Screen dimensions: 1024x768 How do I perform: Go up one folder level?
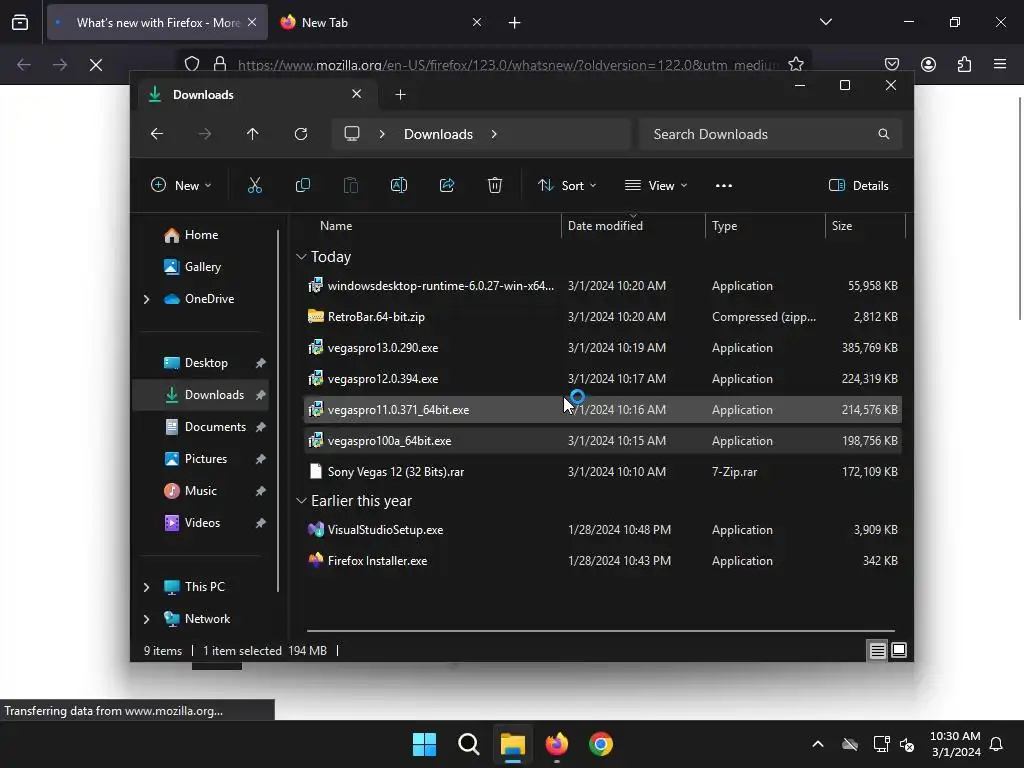tap(253, 134)
